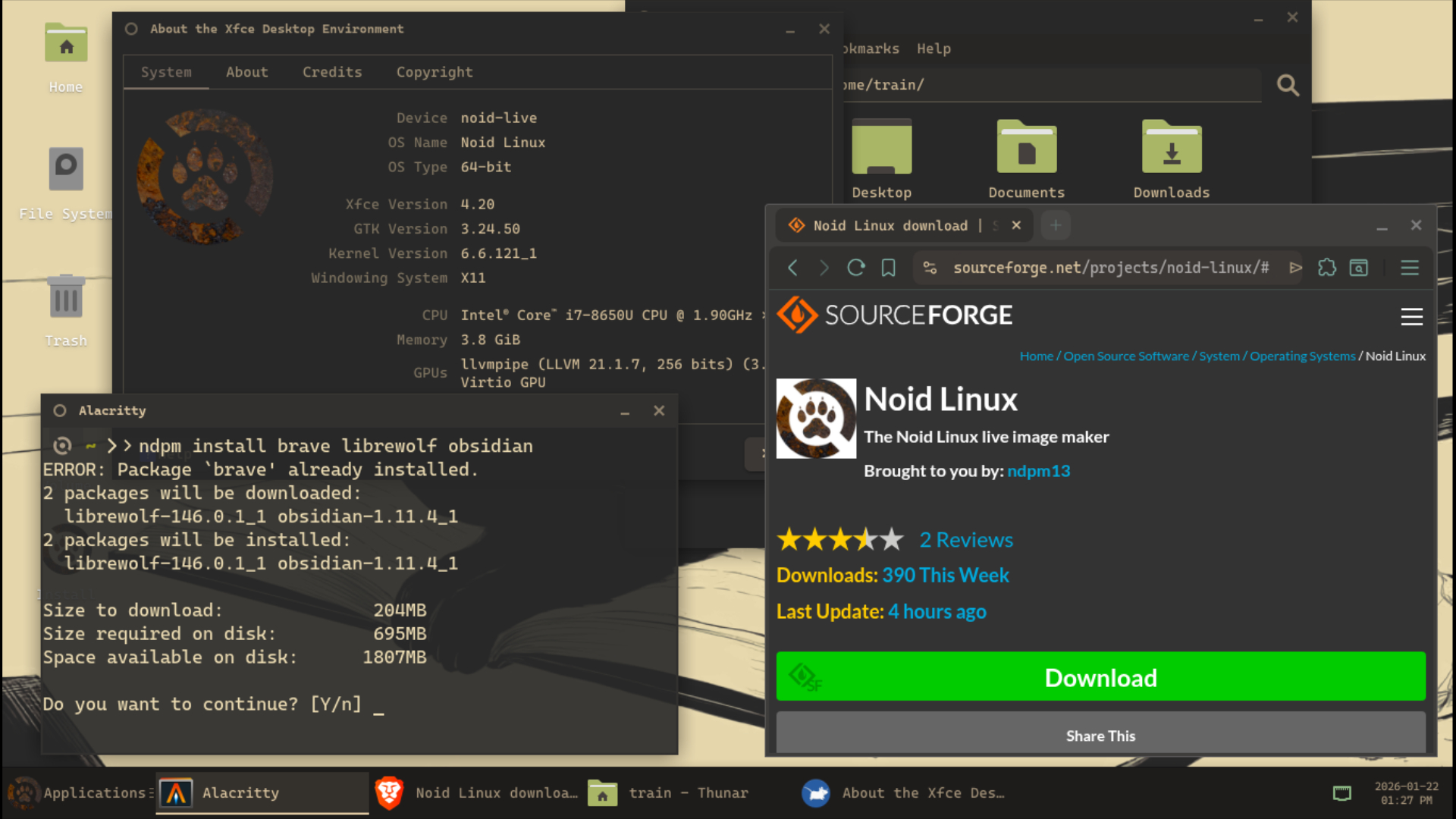Click the Thunar path bar field

(x=1046, y=85)
